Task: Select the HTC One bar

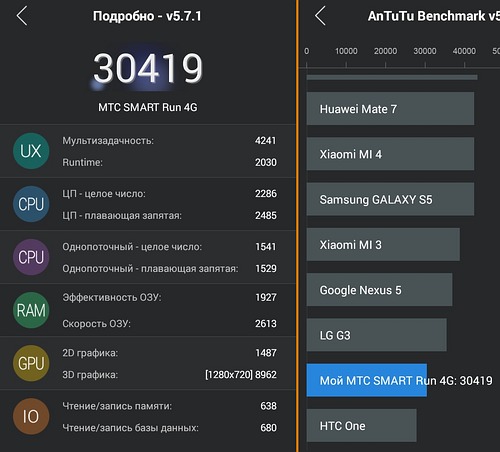Action: 362,426
